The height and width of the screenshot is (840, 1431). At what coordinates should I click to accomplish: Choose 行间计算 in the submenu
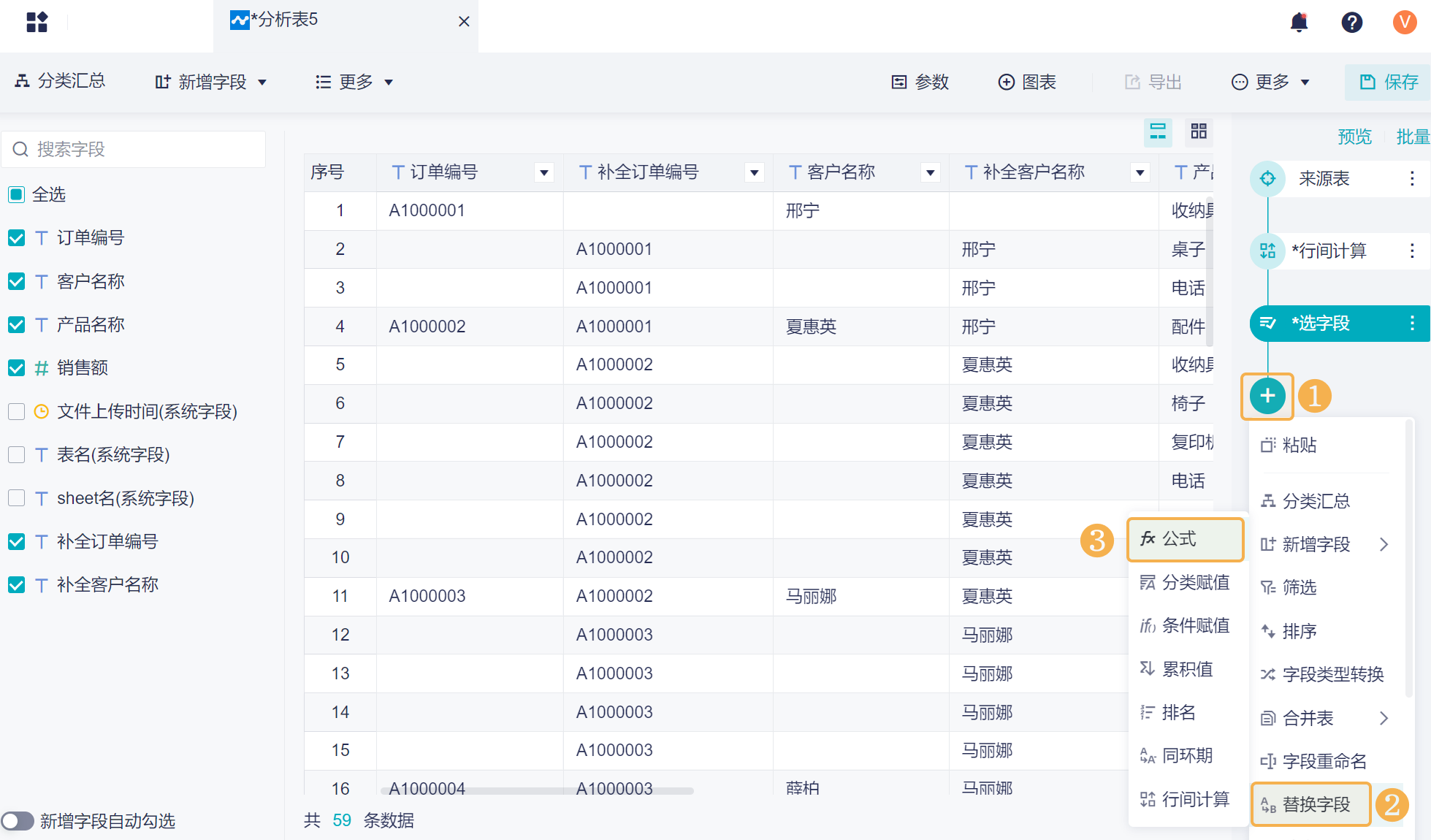tap(1185, 799)
